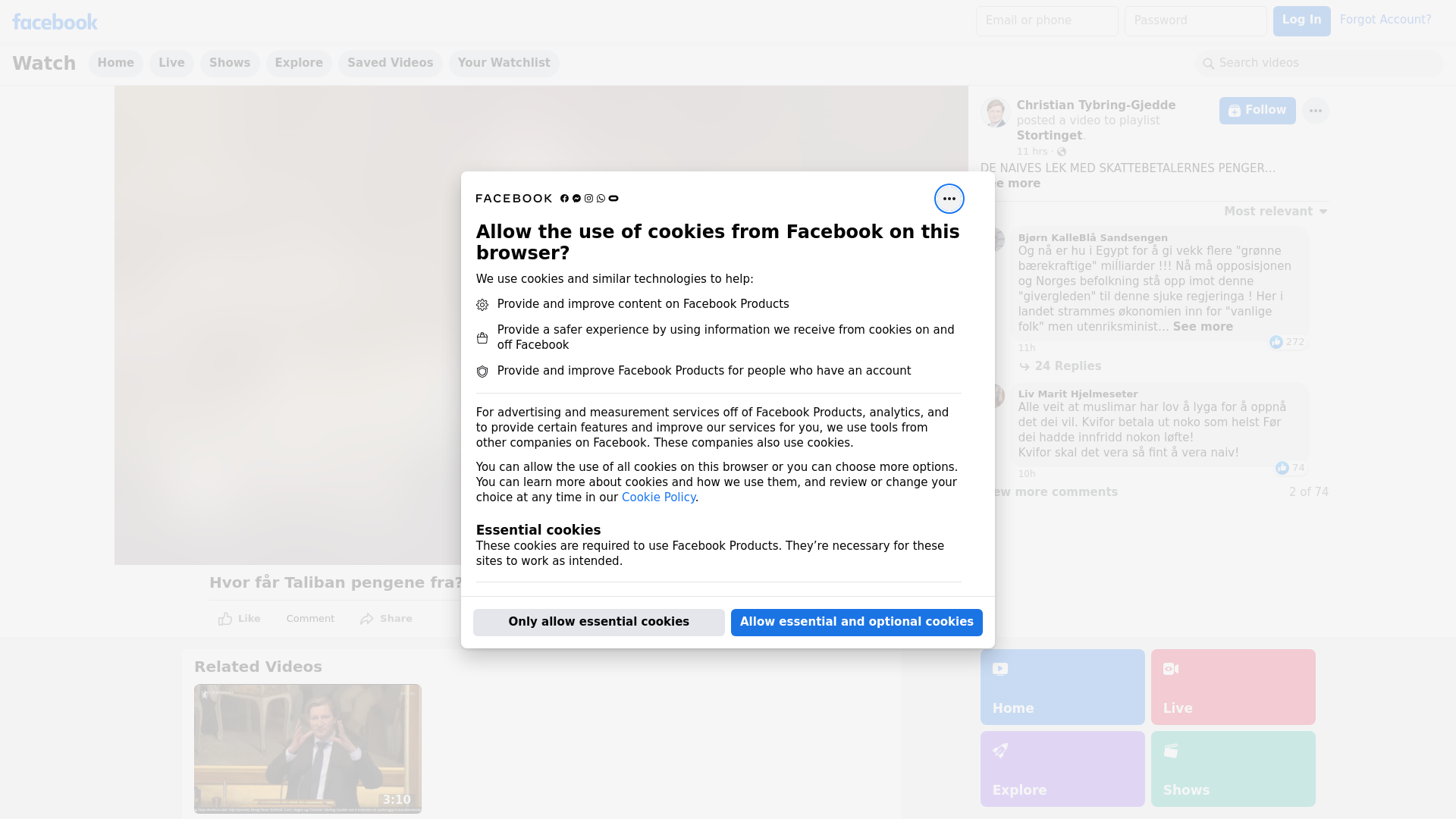Screen dimensions: 1456x819
Task: Open the Most relevant sorting dropdown
Action: [1276, 212]
